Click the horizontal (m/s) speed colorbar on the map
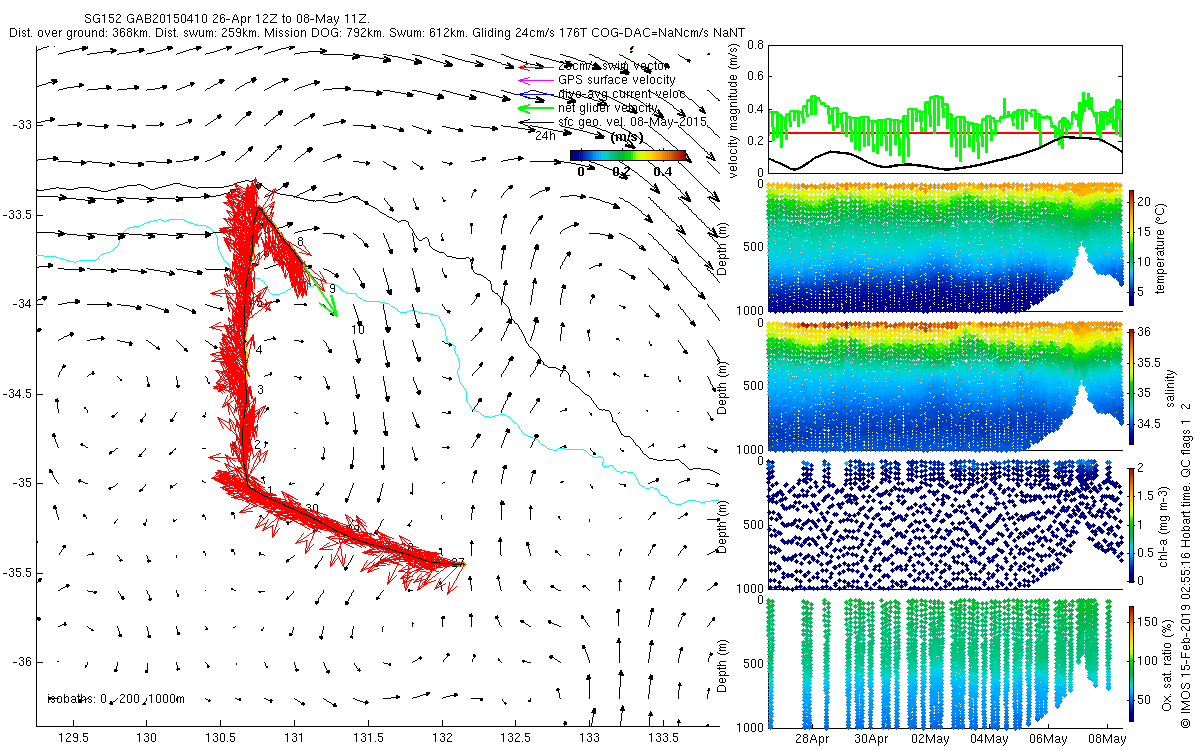The height and width of the screenshot is (750, 1200). [x=629, y=155]
